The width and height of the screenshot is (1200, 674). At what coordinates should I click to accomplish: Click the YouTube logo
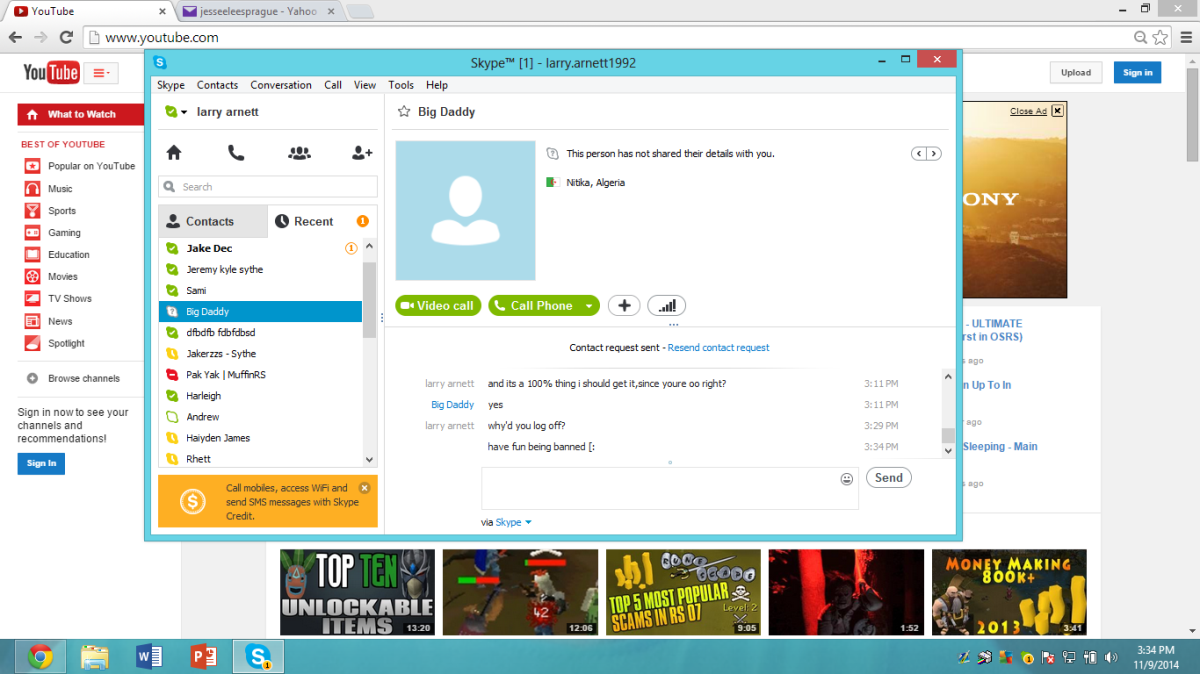click(51, 73)
